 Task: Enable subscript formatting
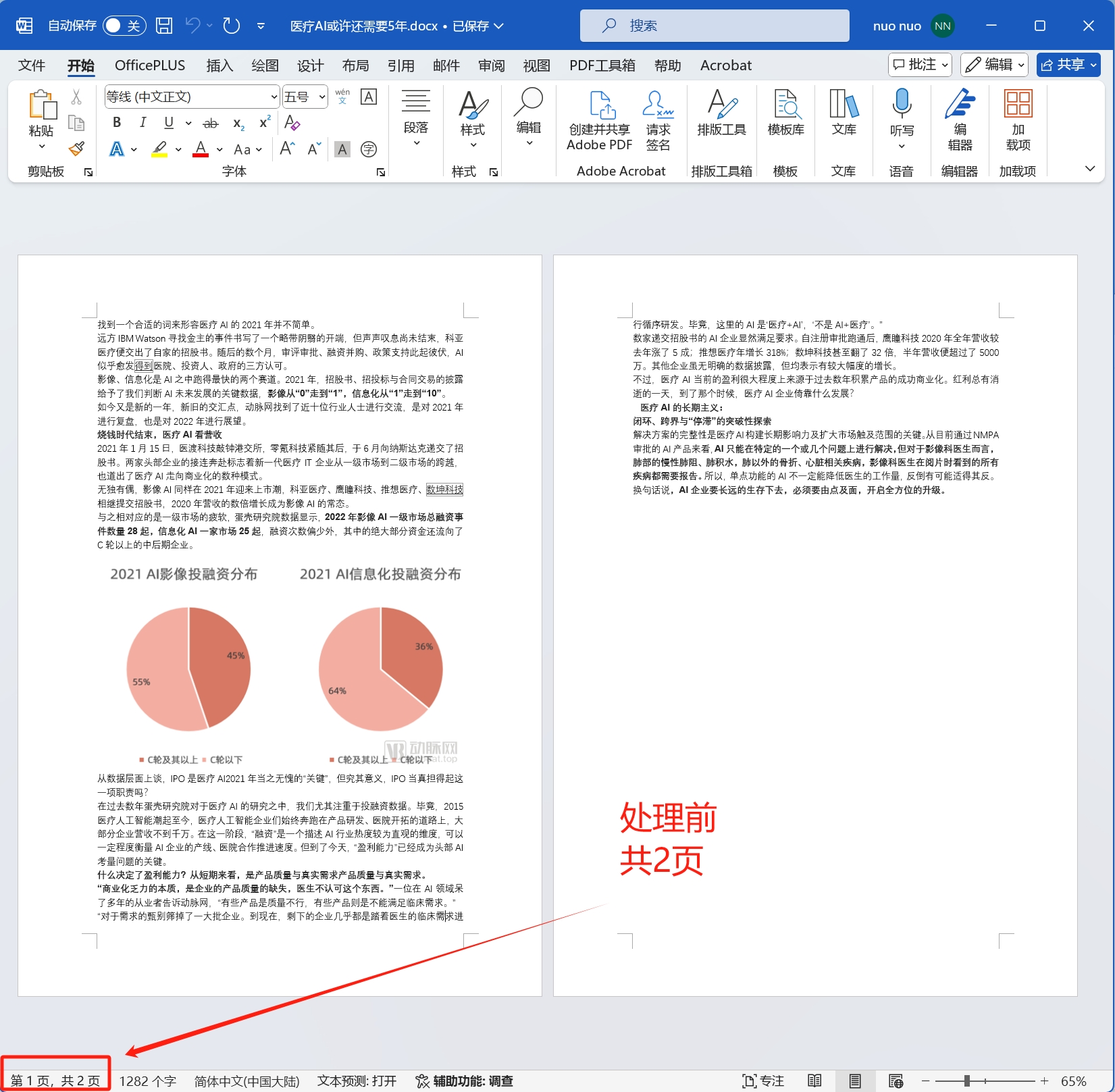237,124
